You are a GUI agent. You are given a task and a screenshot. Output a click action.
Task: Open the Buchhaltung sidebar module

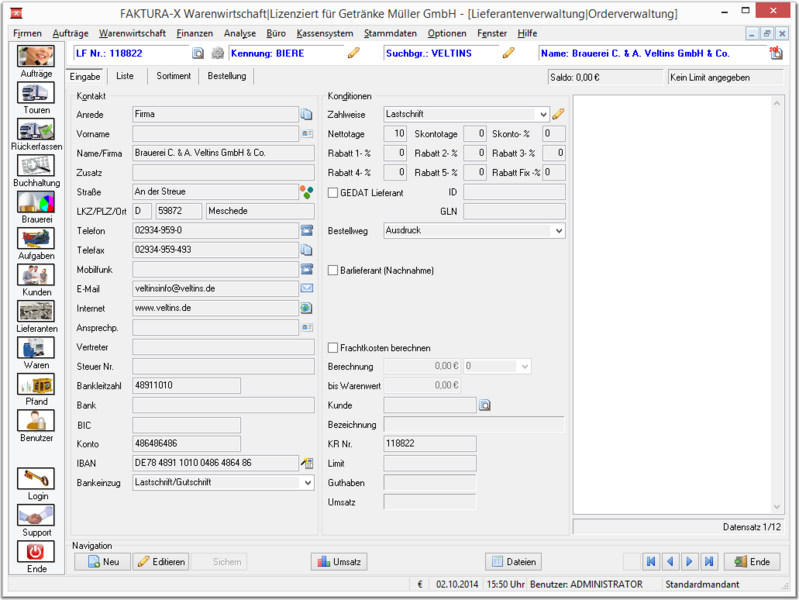(36, 166)
